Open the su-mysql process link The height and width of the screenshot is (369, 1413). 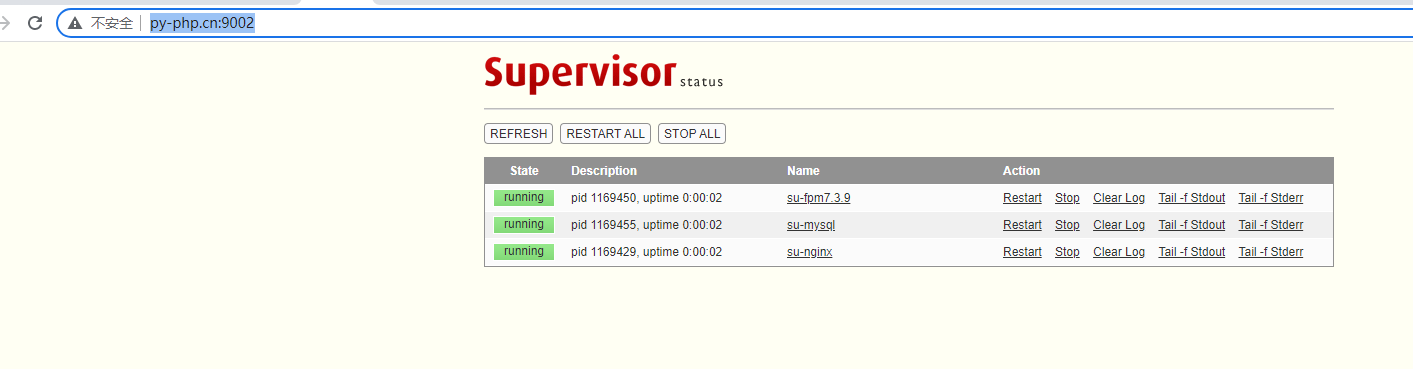(x=811, y=225)
